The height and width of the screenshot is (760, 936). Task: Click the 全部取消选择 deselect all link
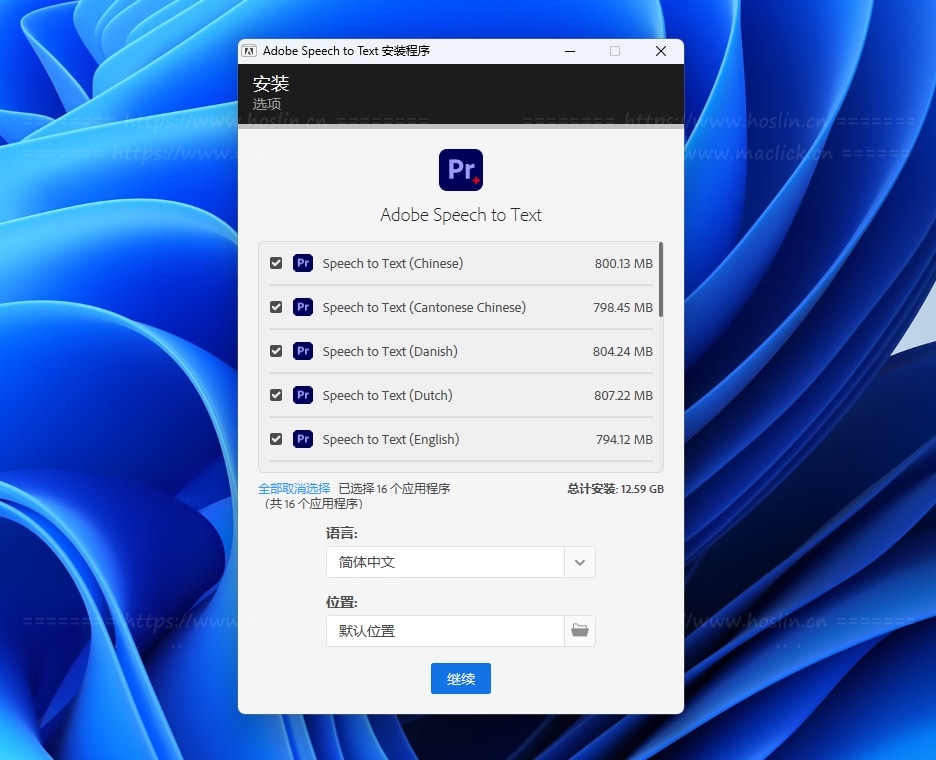tap(294, 489)
